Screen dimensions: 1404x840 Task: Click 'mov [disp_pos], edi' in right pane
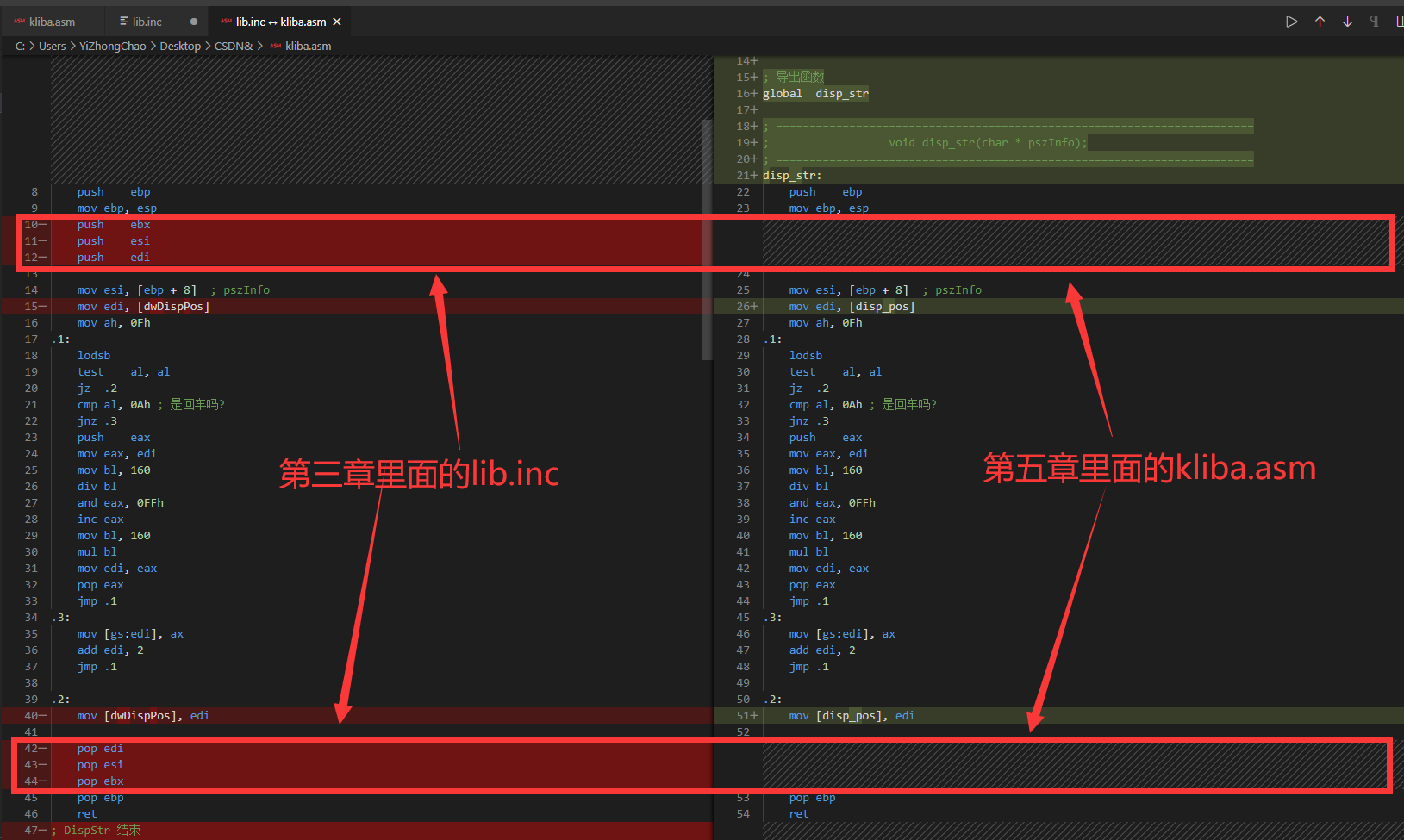[852, 716]
